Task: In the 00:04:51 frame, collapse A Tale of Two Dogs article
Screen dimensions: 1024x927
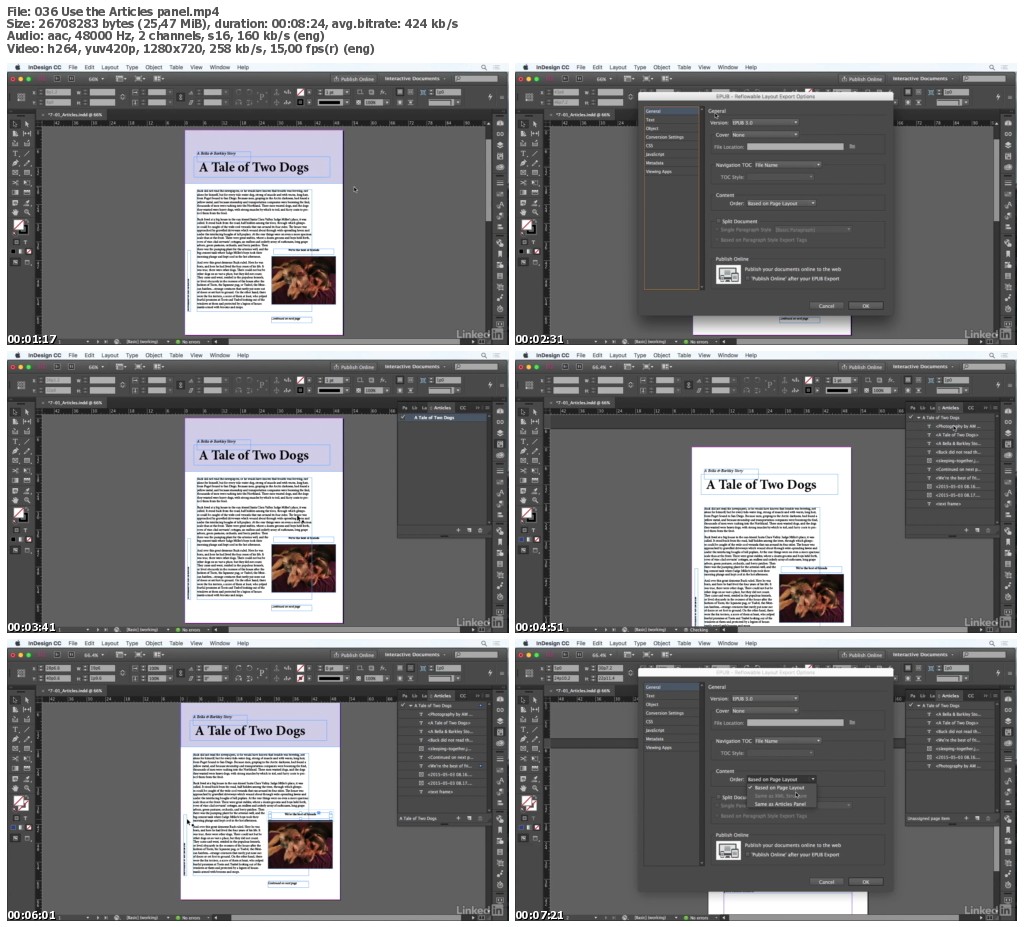Action: [919, 417]
